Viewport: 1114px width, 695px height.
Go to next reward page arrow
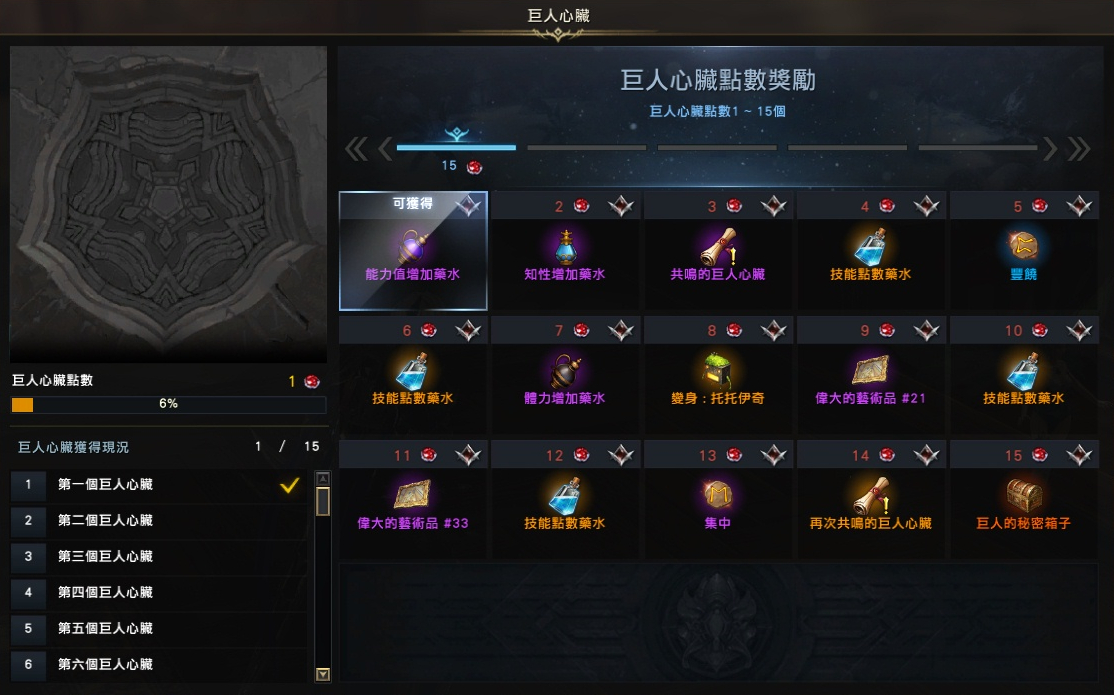tap(1050, 149)
